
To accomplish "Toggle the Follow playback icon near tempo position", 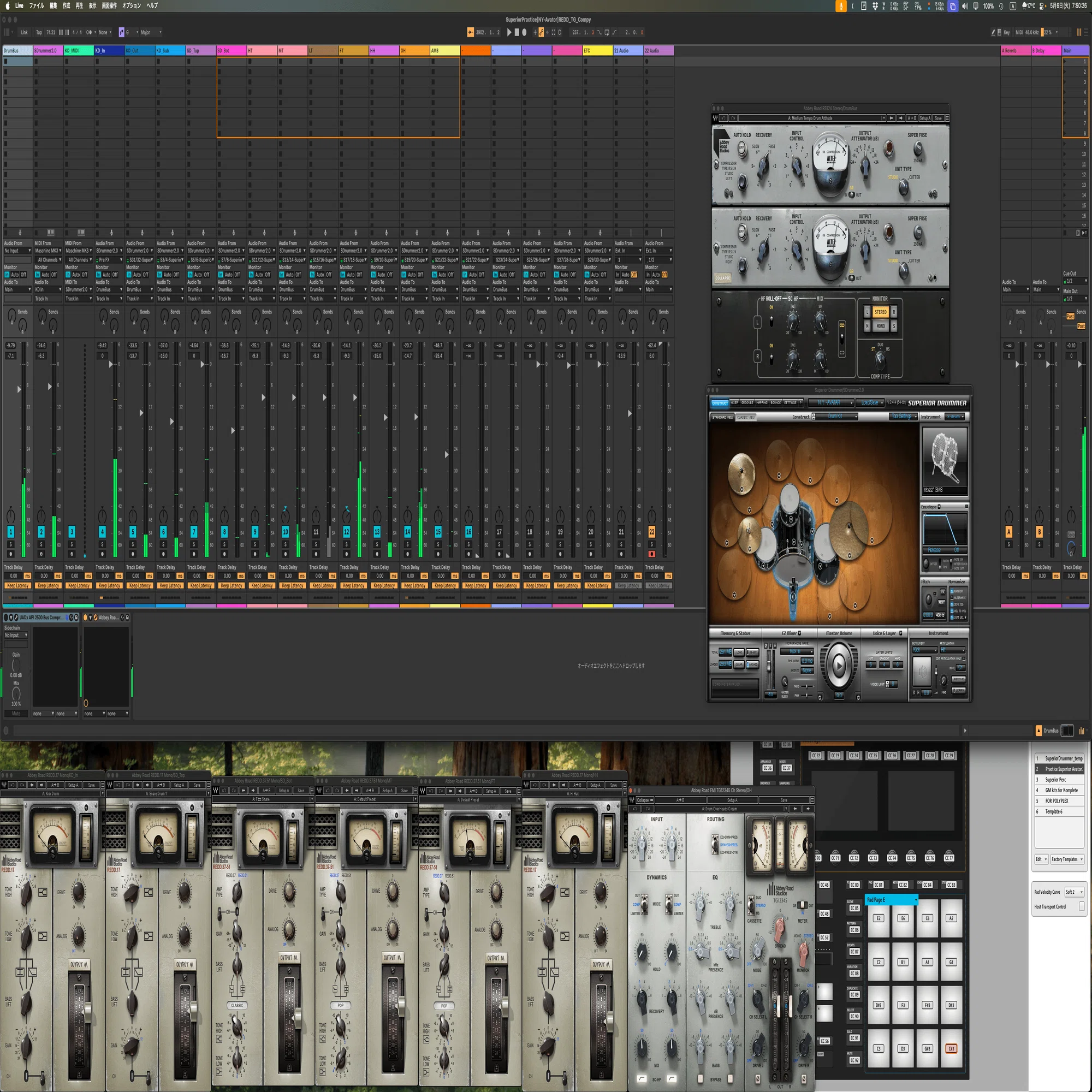I will tap(470, 32).
